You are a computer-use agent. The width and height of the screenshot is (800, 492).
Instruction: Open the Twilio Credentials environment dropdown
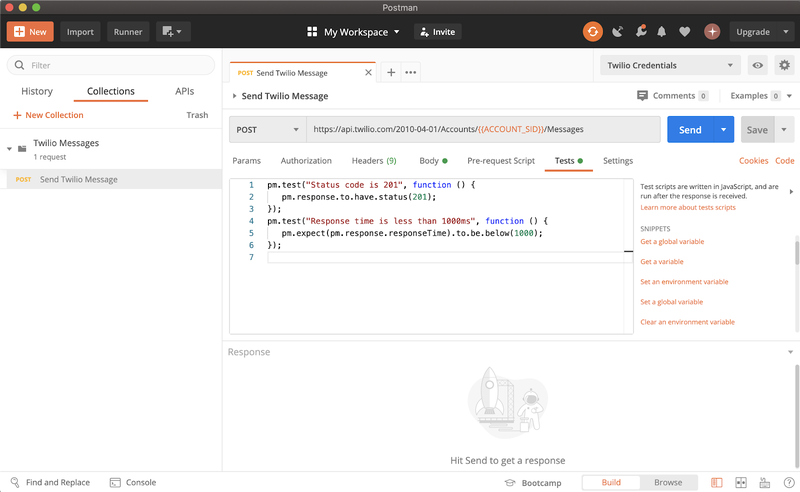click(x=669, y=66)
